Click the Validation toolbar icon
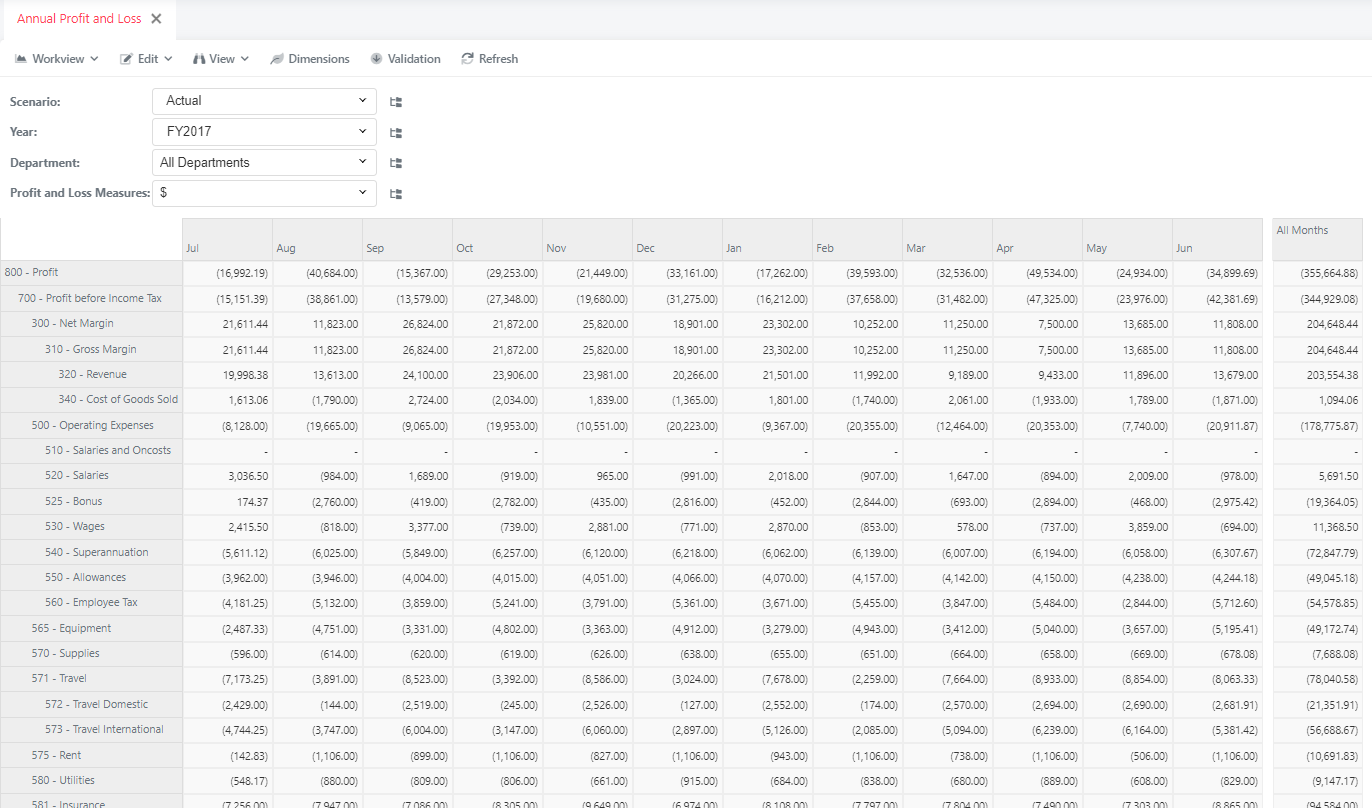This screenshot has width=1372, height=808. pyautogui.click(x=374, y=59)
